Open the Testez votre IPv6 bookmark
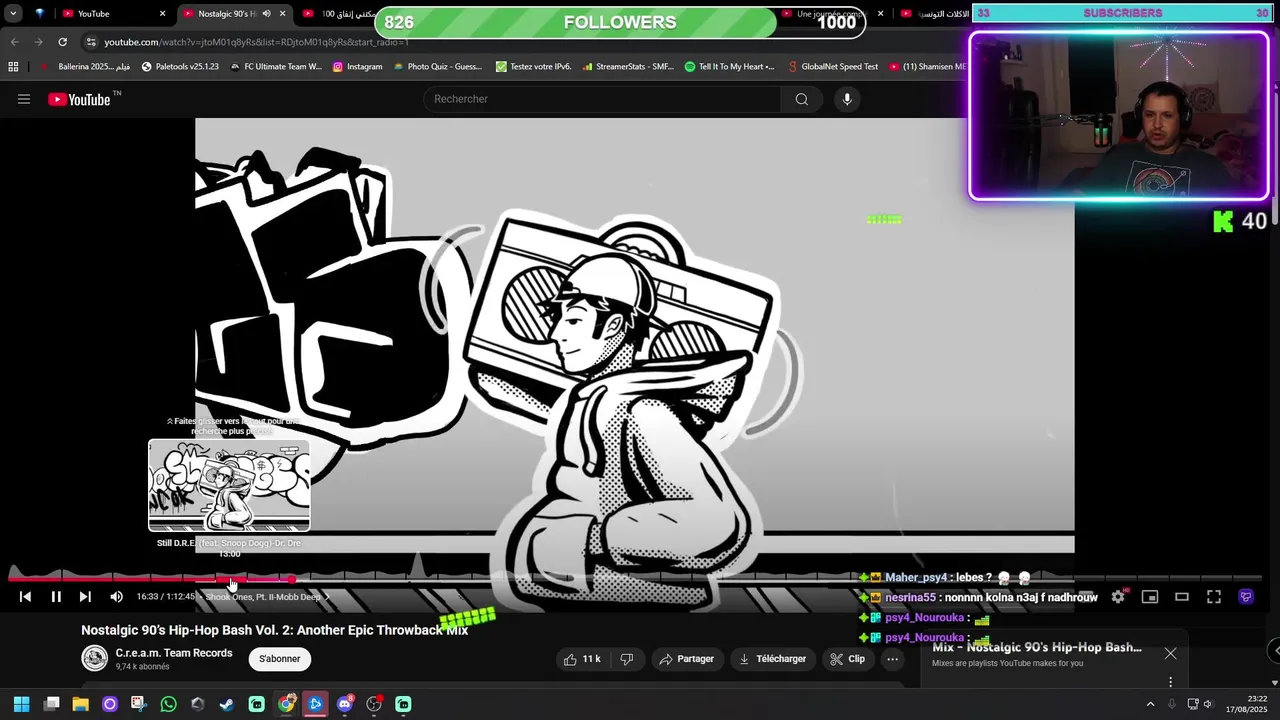 tap(533, 67)
